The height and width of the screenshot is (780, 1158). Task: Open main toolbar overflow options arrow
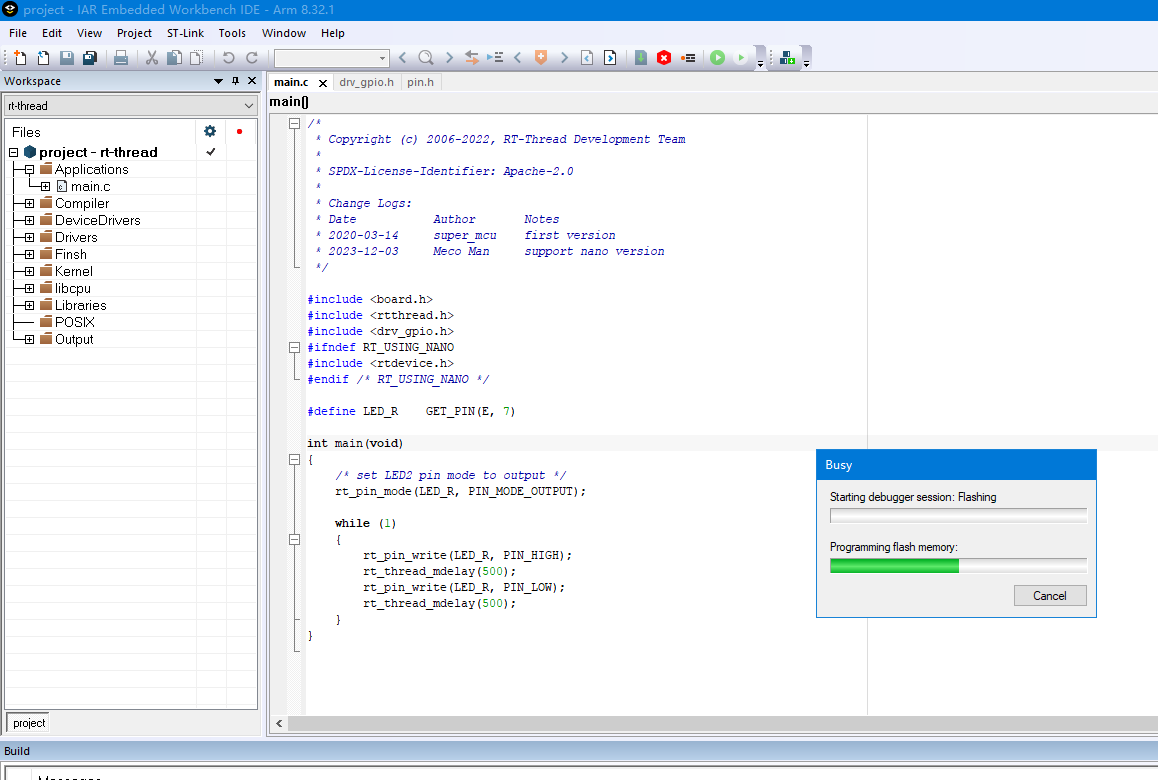pos(761,62)
